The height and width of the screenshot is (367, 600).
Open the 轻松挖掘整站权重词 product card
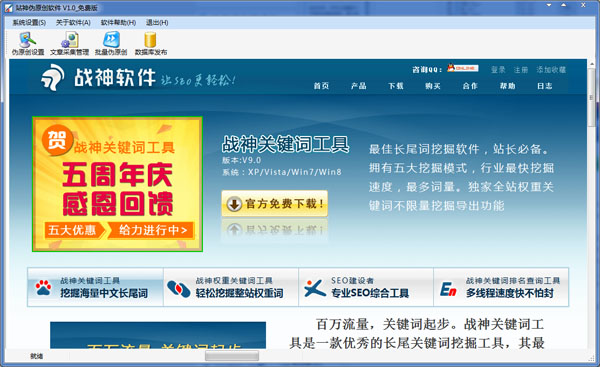coord(231,287)
